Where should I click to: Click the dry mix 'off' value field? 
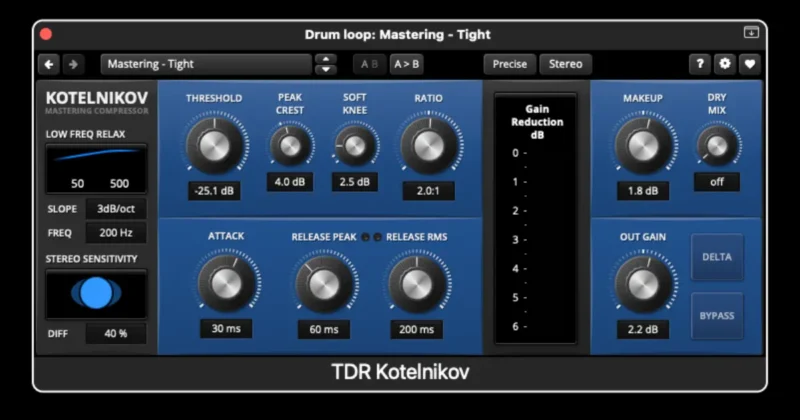pos(717,182)
